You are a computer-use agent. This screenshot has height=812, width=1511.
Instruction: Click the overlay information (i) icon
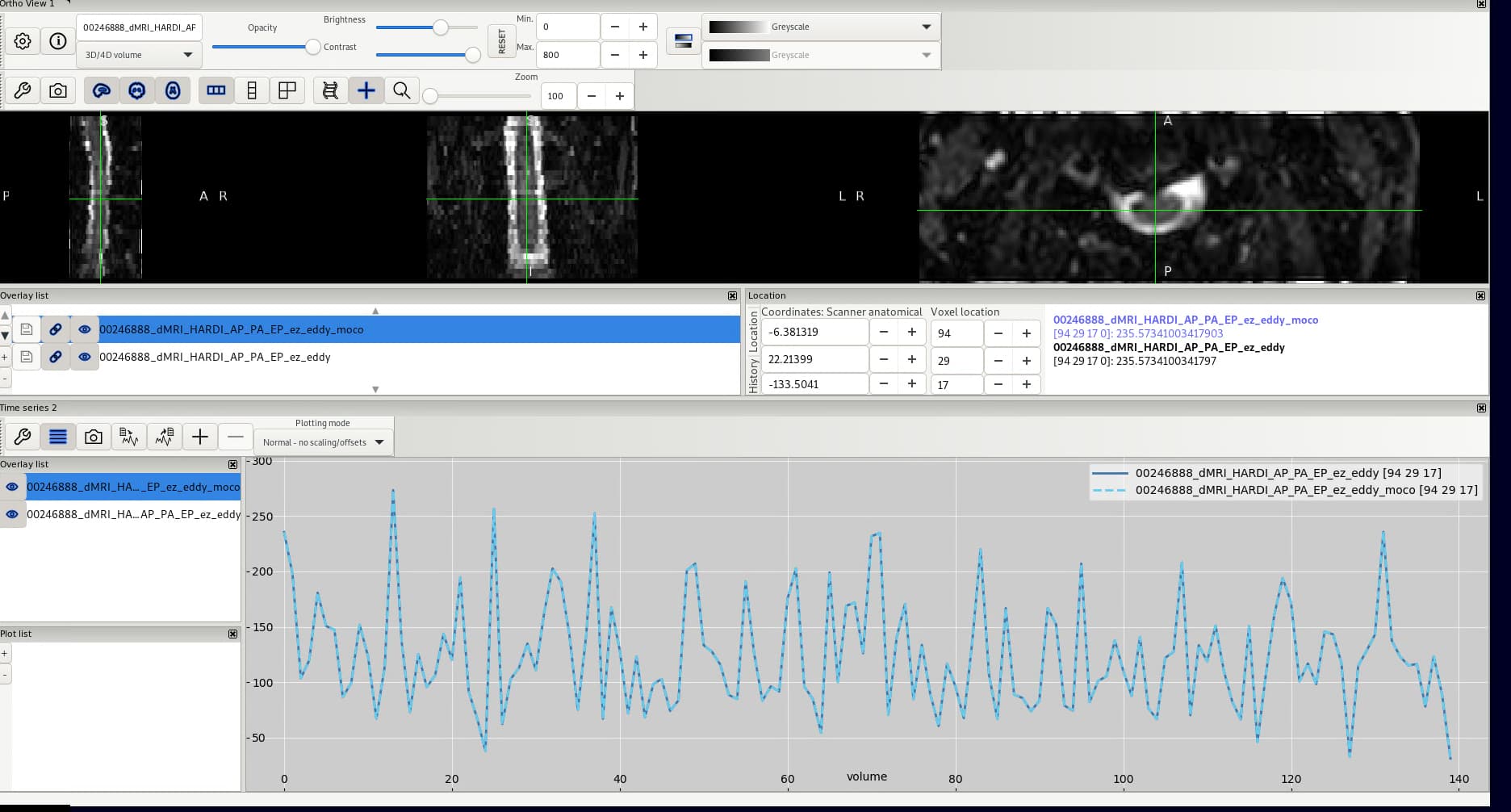click(58, 41)
